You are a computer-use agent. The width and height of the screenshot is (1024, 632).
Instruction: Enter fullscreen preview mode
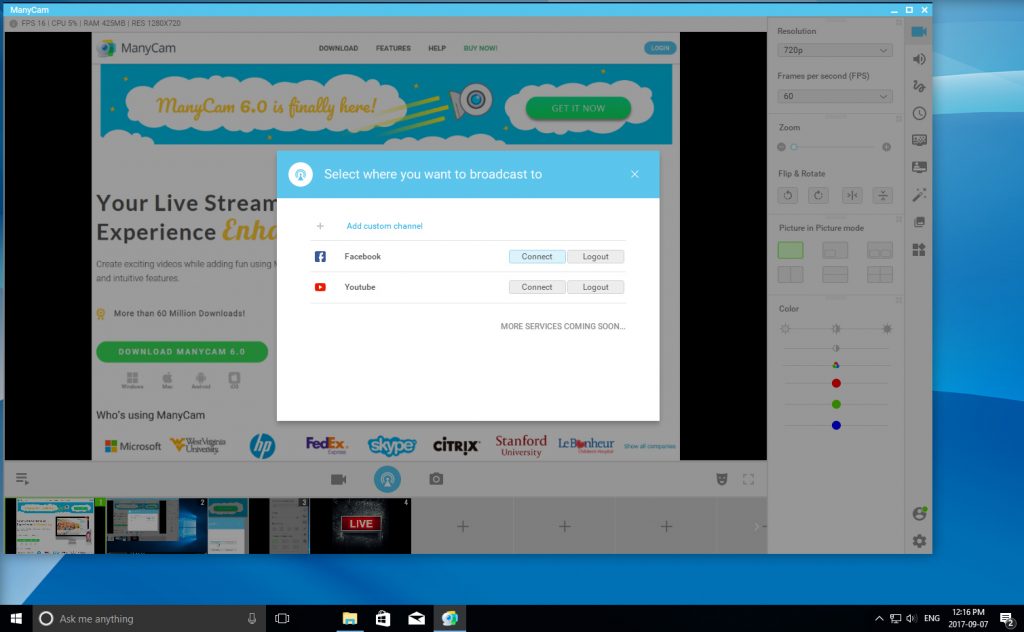(x=748, y=479)
